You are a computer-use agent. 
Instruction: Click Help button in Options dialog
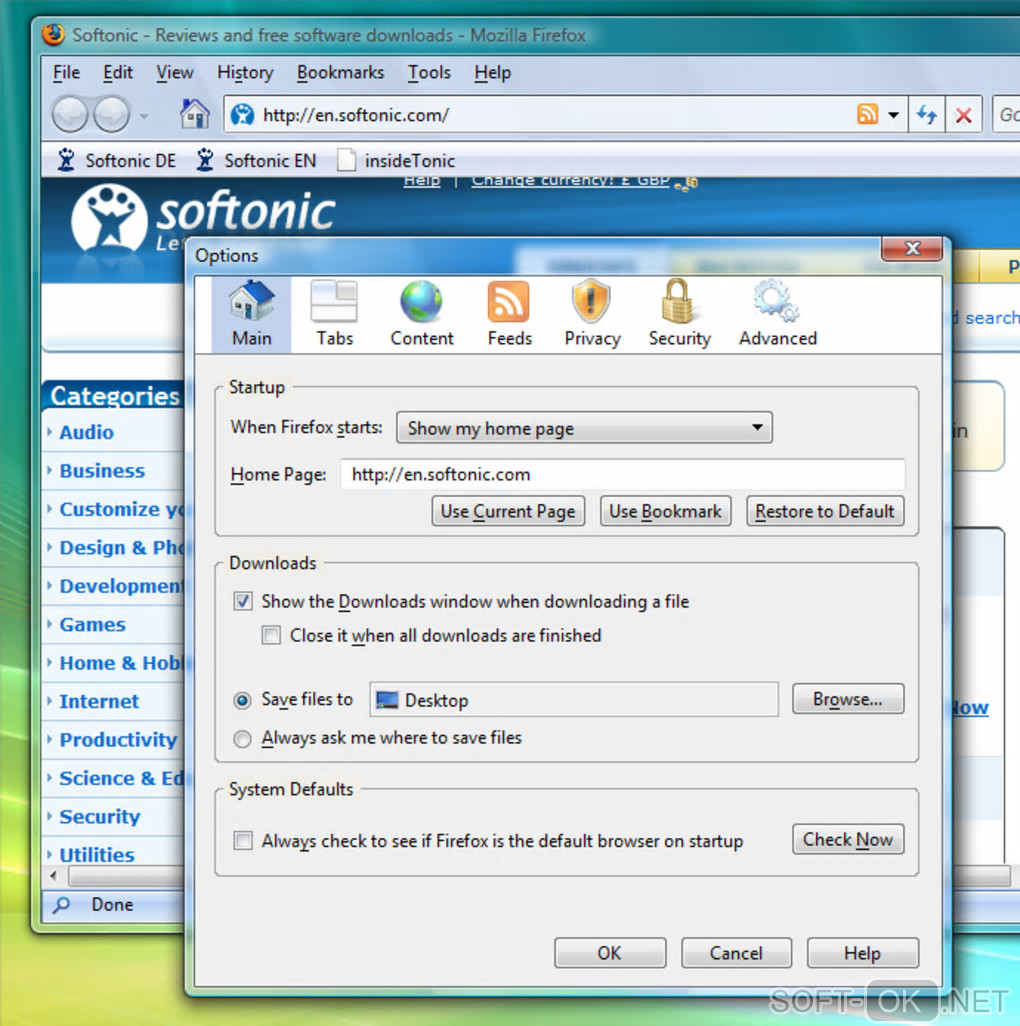(862, 953)
